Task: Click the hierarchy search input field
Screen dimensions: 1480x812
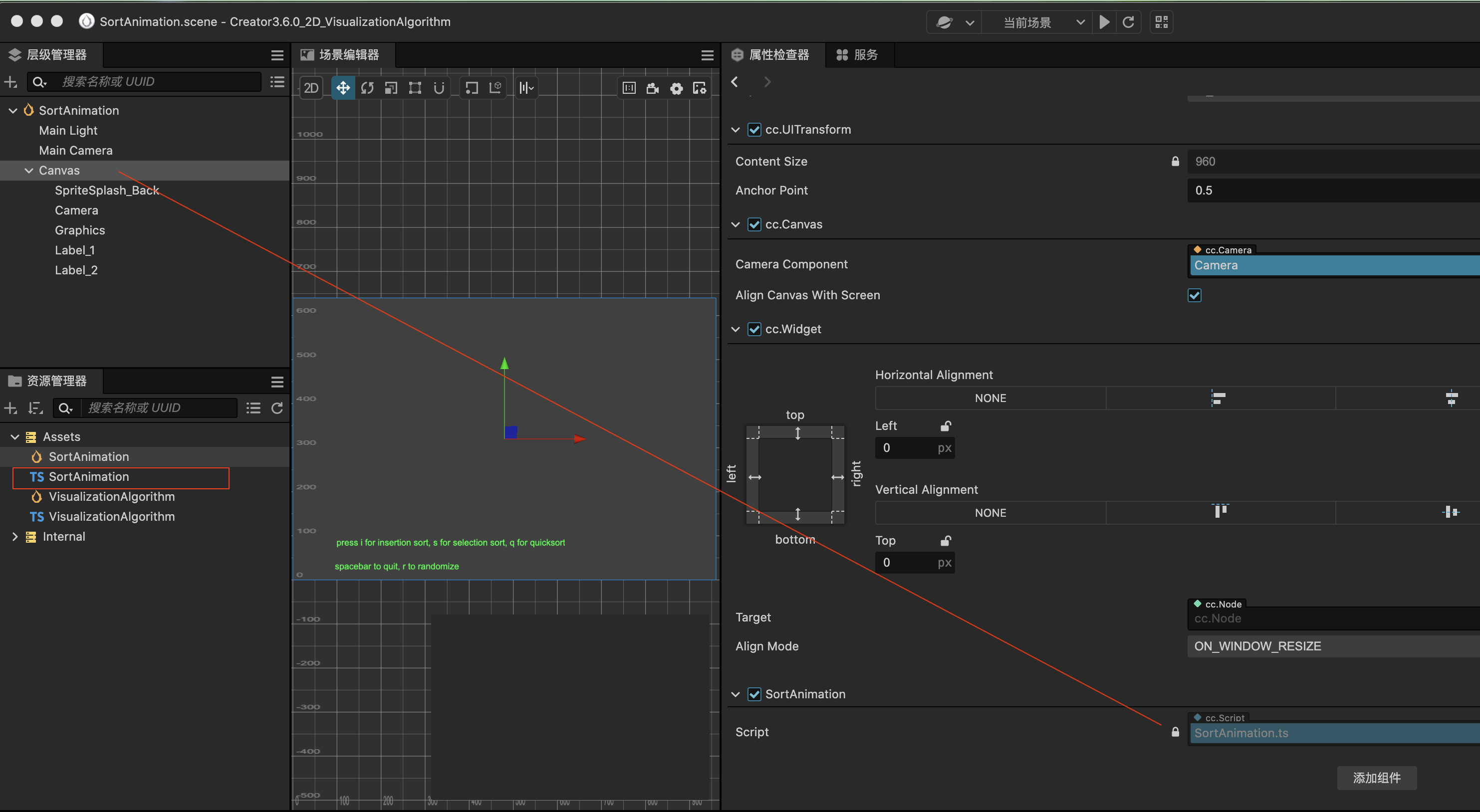Action: [159, 82]
